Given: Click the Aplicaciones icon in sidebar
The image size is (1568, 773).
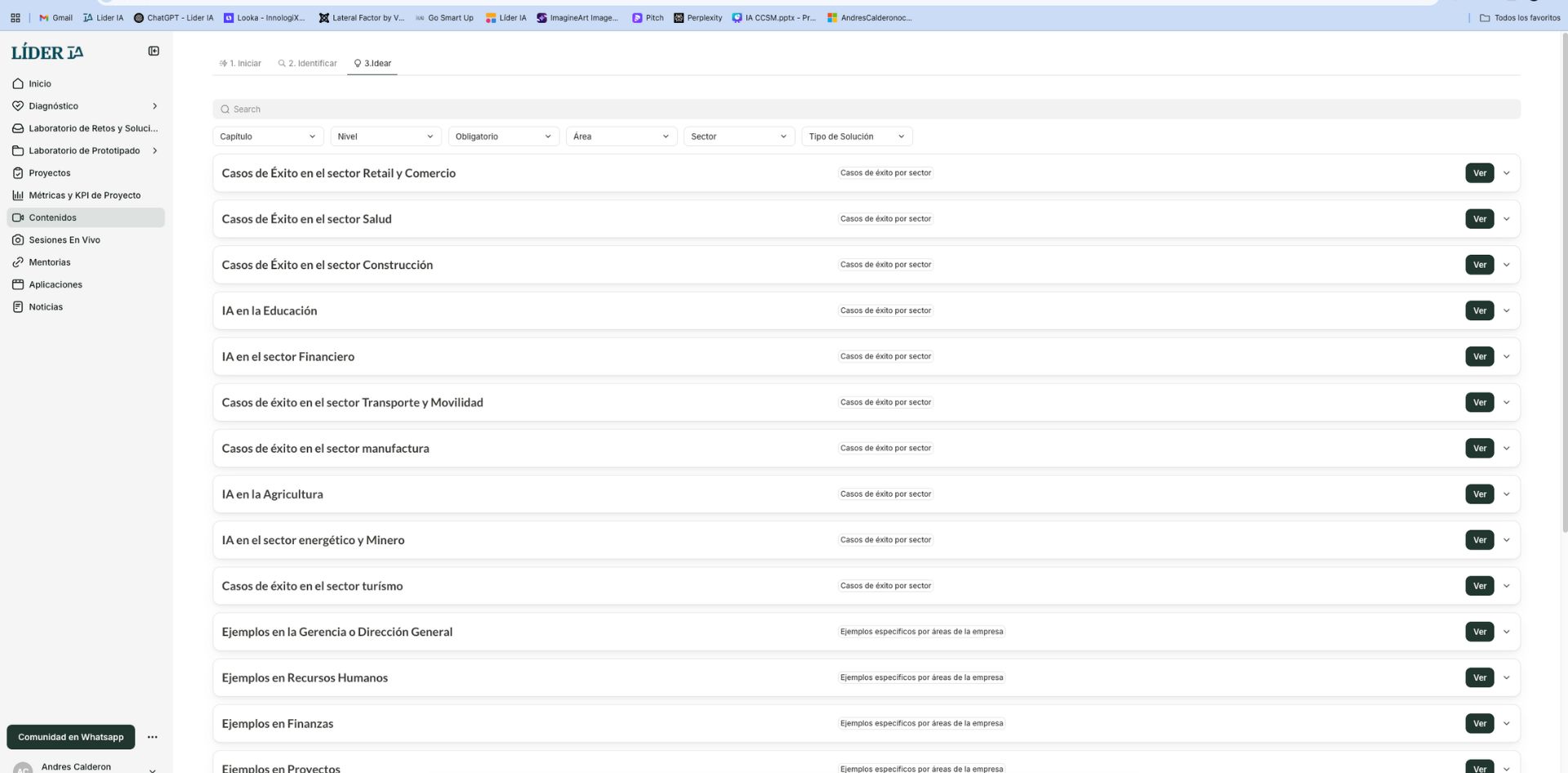Looking at the screenshot, I should pyautogui.click(x=18, y=284).
